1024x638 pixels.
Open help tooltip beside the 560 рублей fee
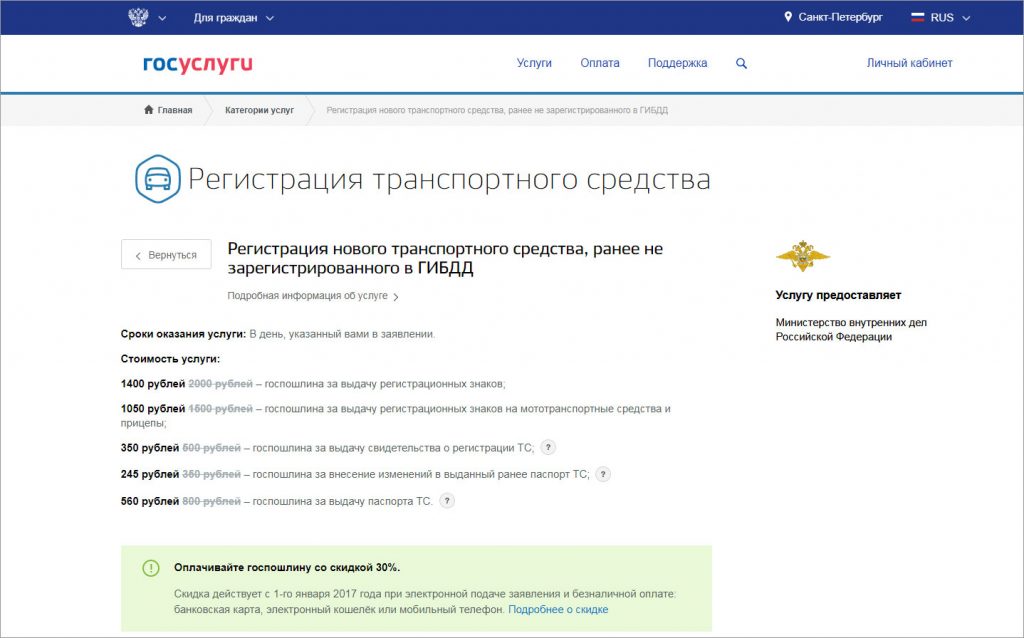point(449,502)
